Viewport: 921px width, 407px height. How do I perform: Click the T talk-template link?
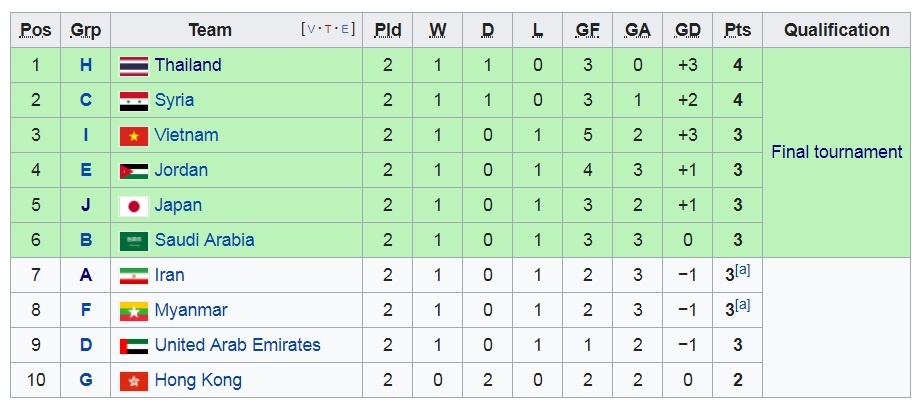click(329, 30)
